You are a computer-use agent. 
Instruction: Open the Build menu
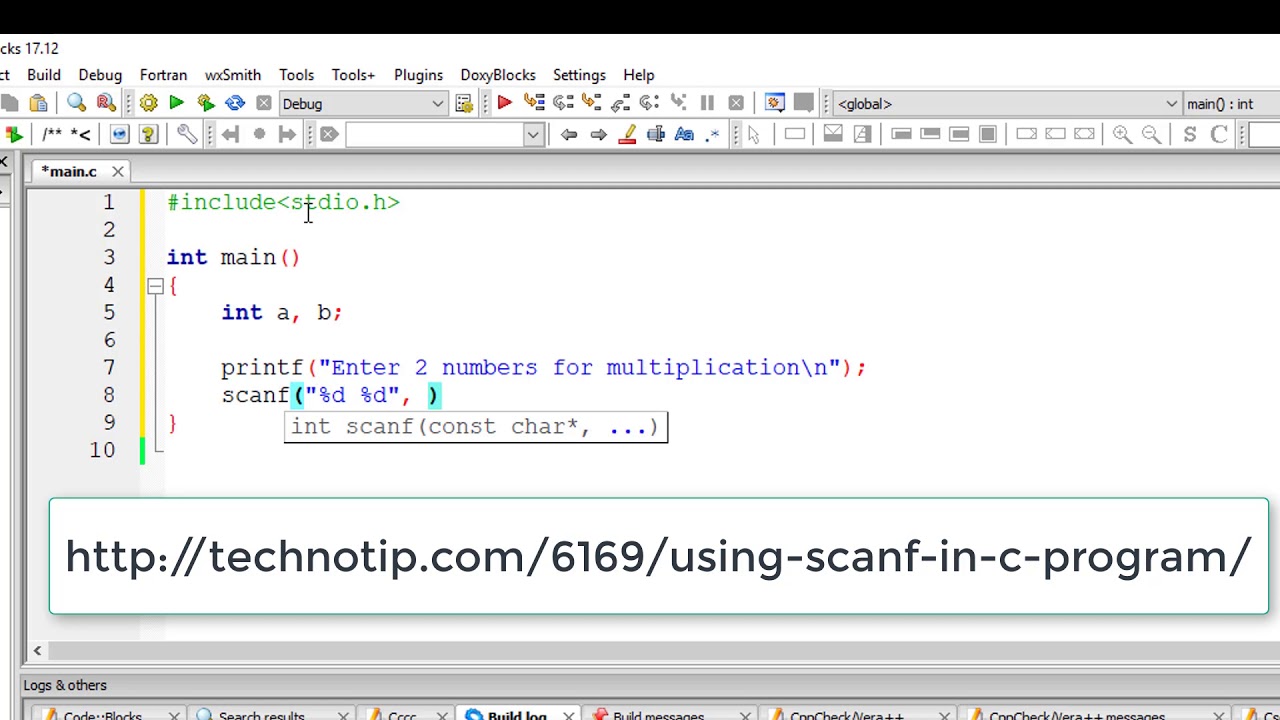(x=44, y=75)
